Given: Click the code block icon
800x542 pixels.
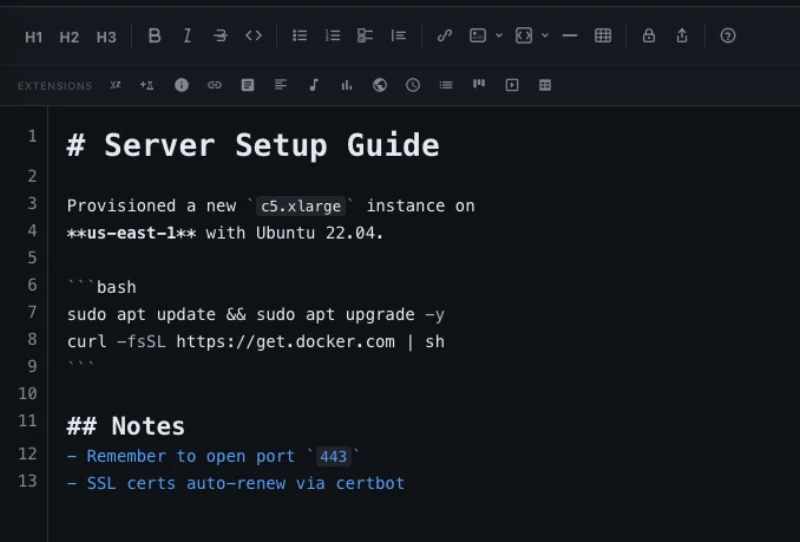Looking at the screenshot, I should click(524, 36).
